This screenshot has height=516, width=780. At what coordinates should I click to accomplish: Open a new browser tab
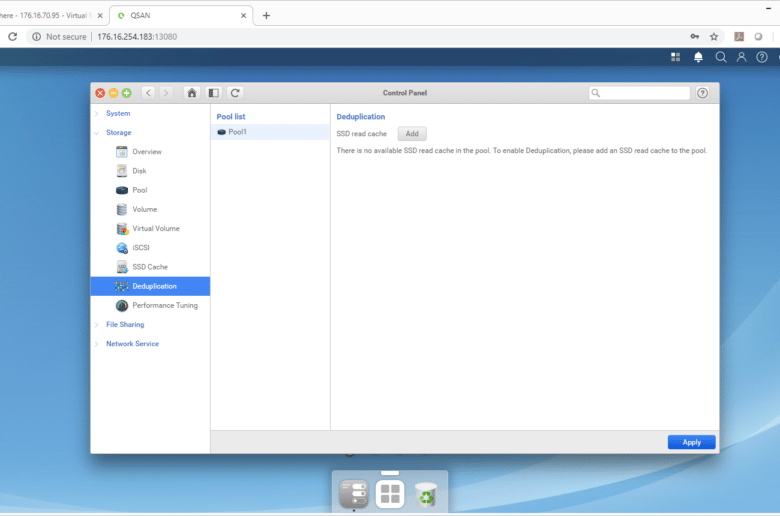tap(266, 15)
